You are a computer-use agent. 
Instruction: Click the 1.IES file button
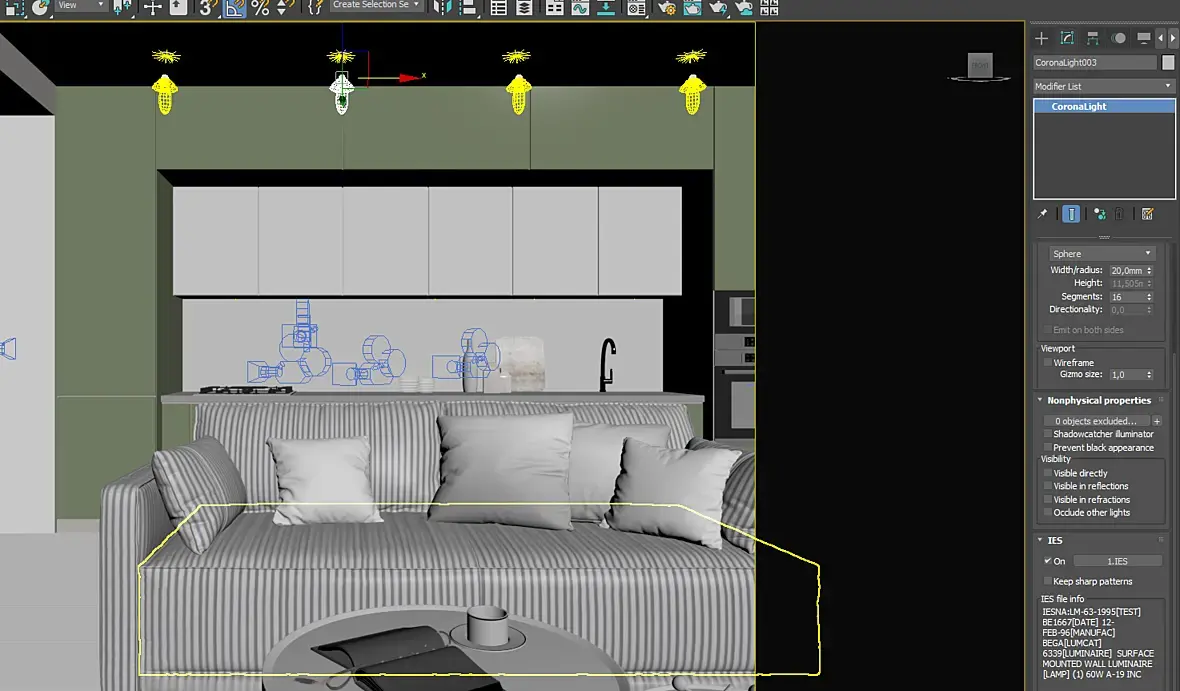1118,561
